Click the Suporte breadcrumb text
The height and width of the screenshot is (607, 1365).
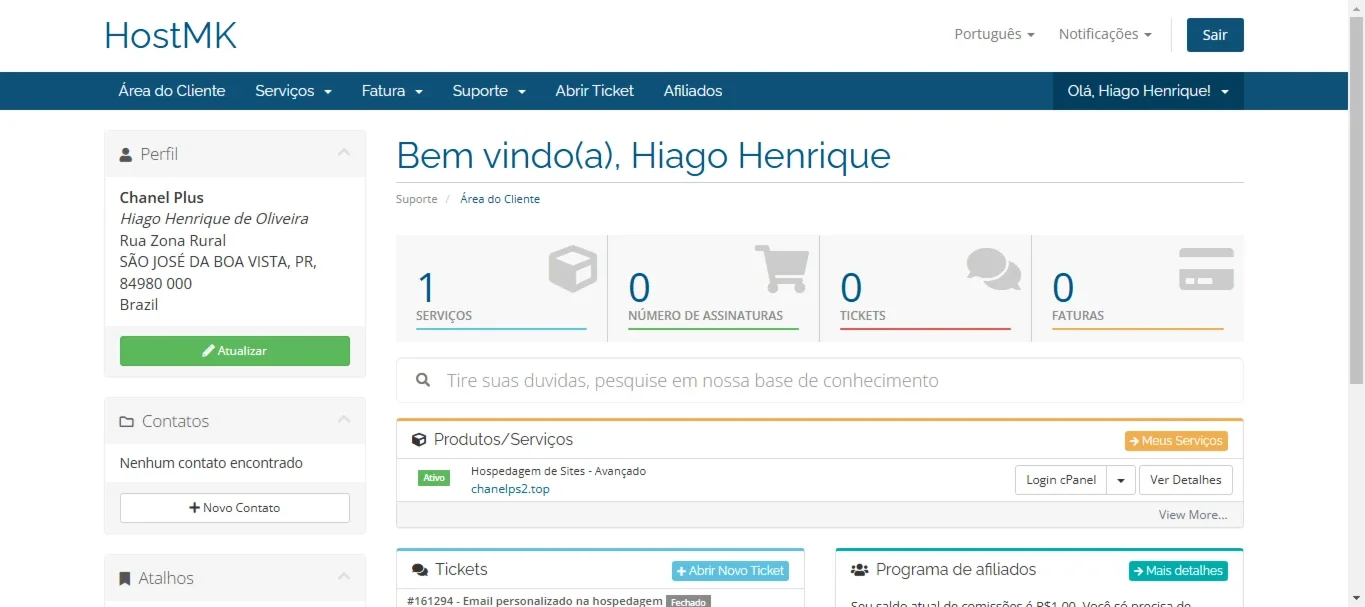pos(417,199)
